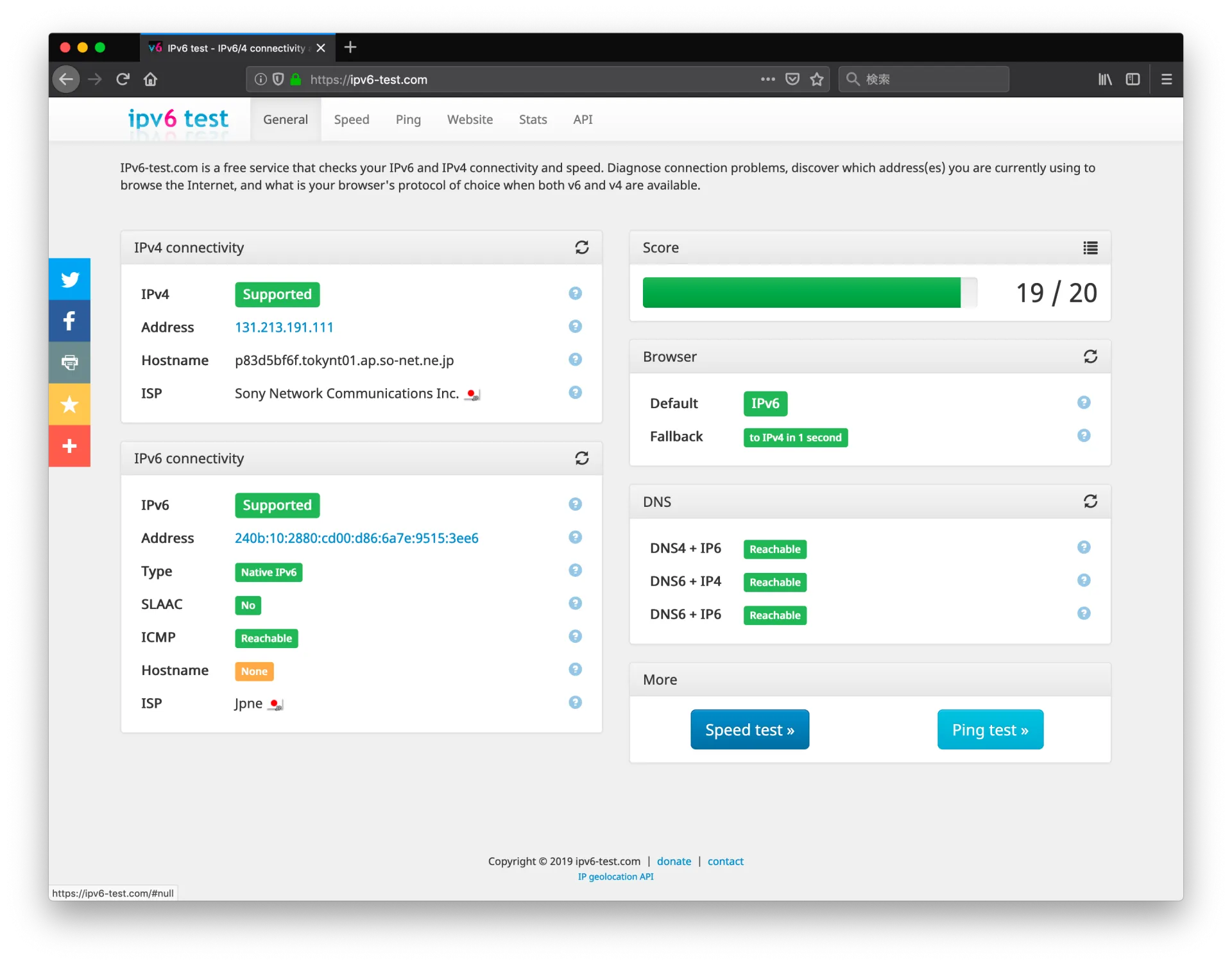Refresh the IPv4 connectivity panel
Image resolution: width=1232 pixels, height=965 pixels.
581,248
